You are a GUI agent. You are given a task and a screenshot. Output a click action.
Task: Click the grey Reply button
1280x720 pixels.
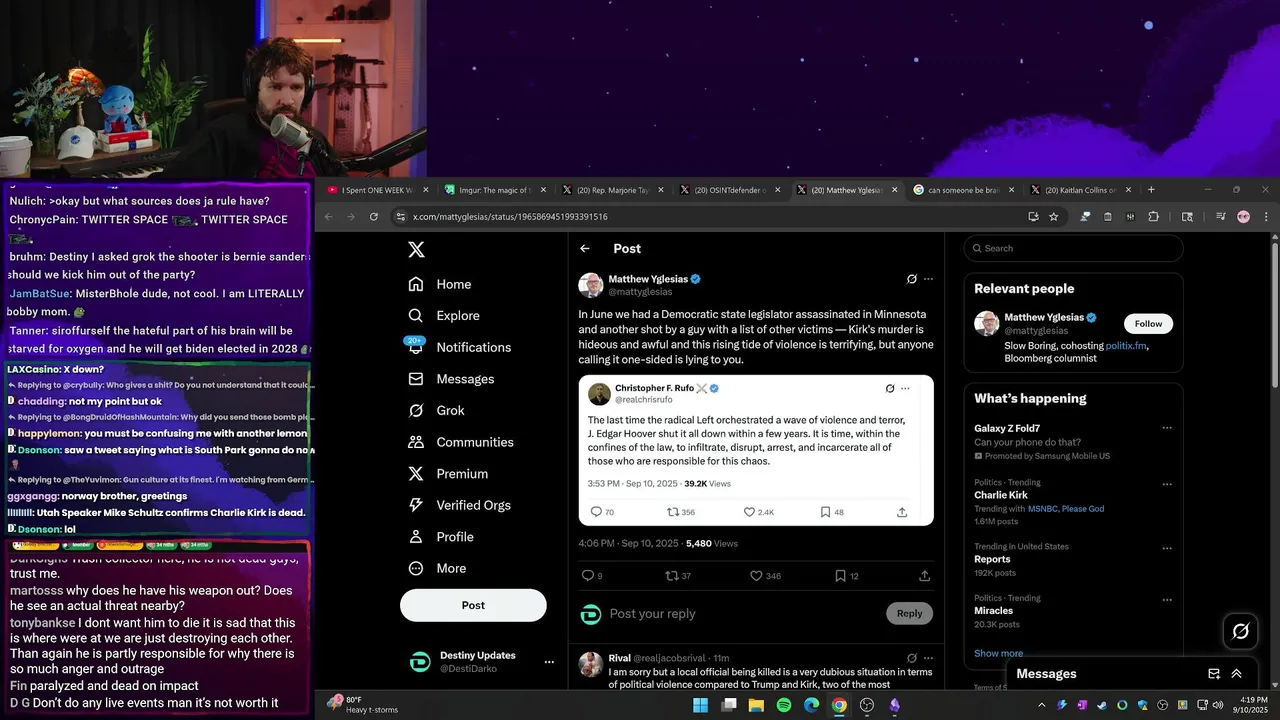[x=909, y=614]
